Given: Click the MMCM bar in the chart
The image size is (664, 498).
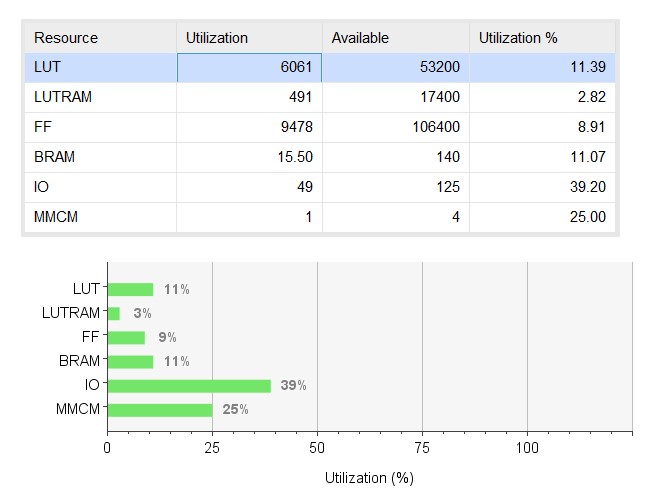Looking at the screenshot, I should 160,410.
